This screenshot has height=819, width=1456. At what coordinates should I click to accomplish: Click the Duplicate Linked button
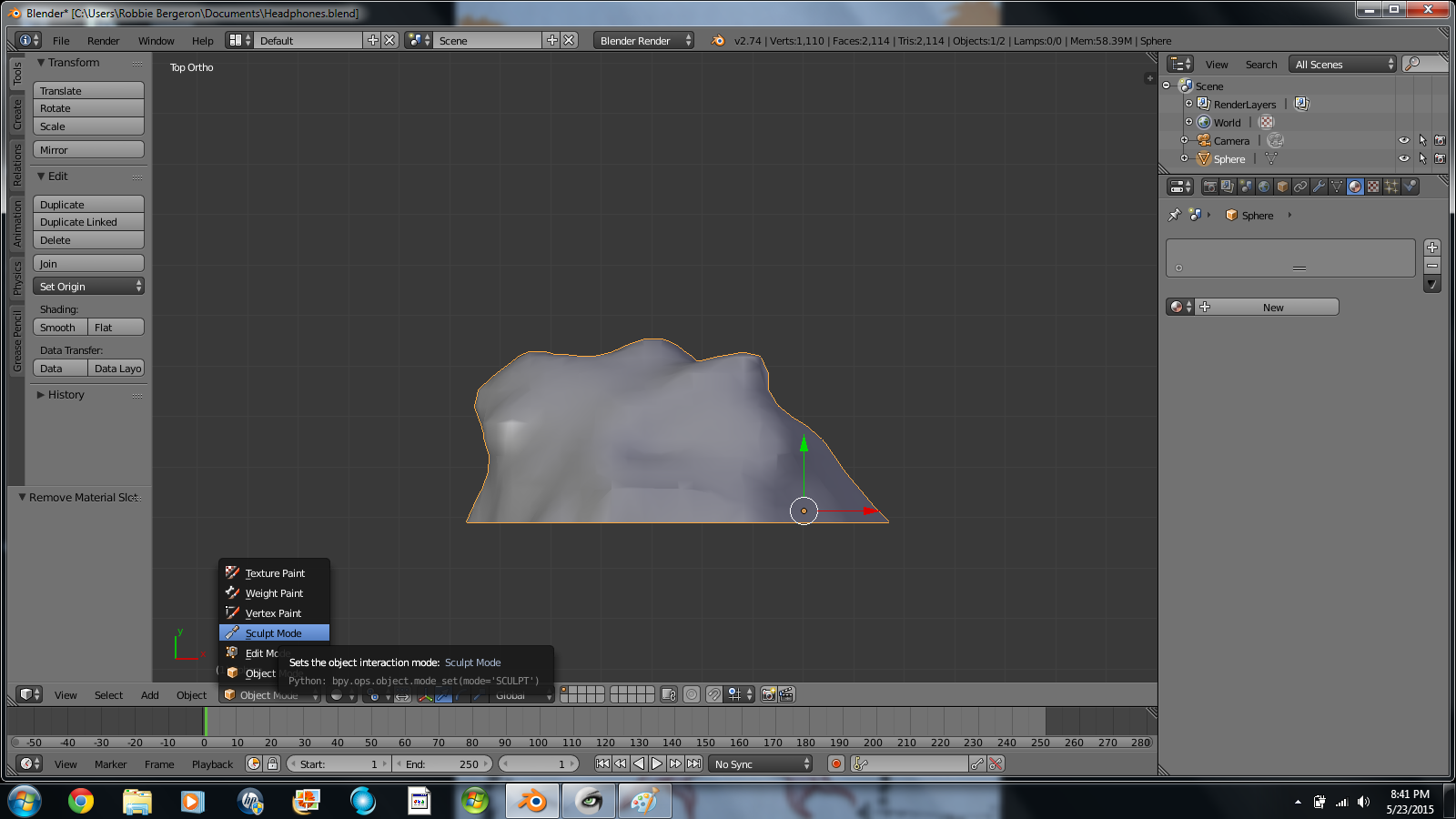coord(89,222)
